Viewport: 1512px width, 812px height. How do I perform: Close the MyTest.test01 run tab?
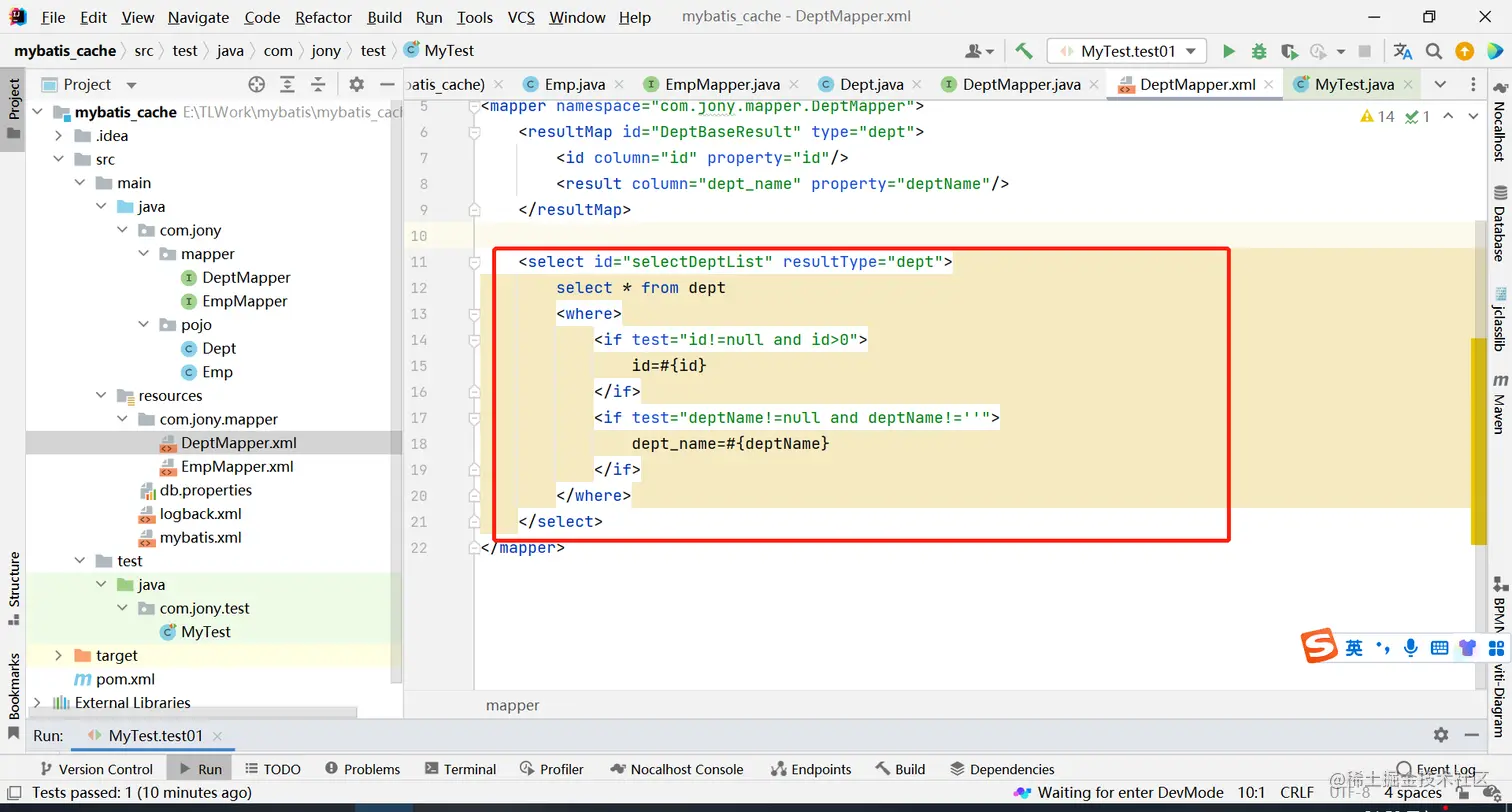pyautogui.click(x=217, y=736)
